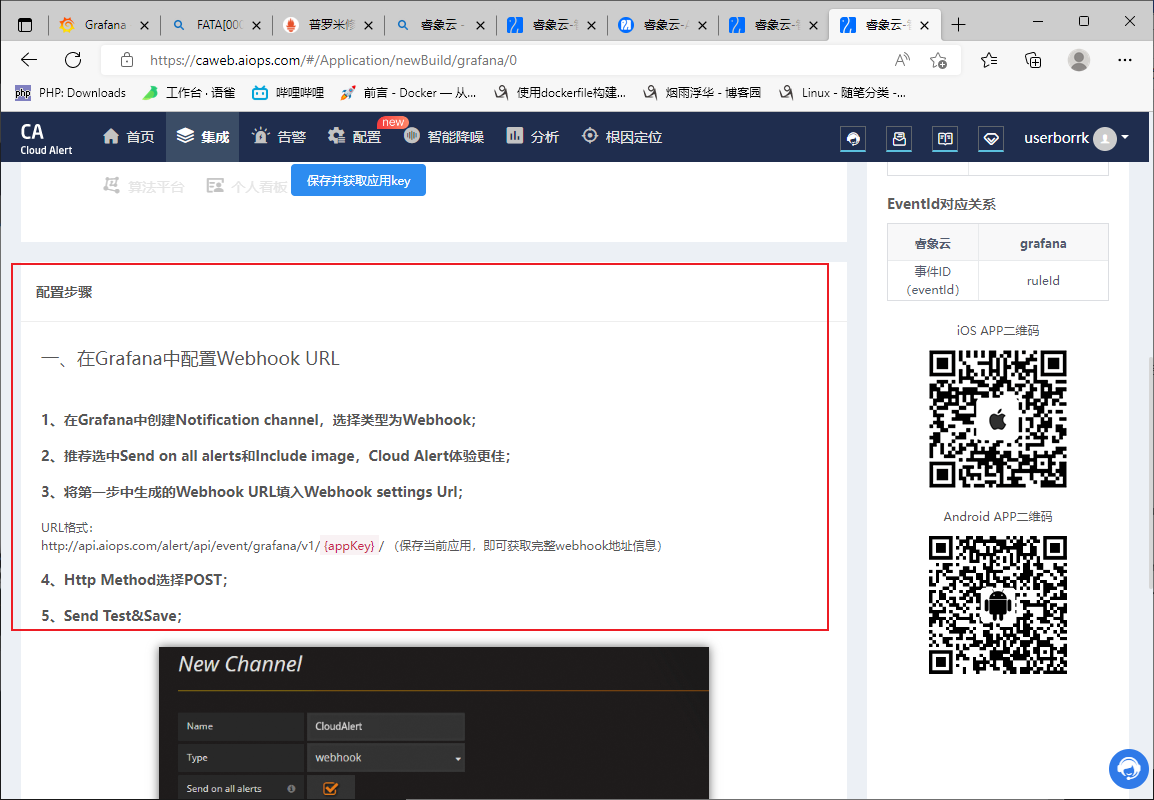Toggle read aloud icon in address bar
Image resolution: width=1154 pixels, height=800 pixels.
[x=902, y=60]
